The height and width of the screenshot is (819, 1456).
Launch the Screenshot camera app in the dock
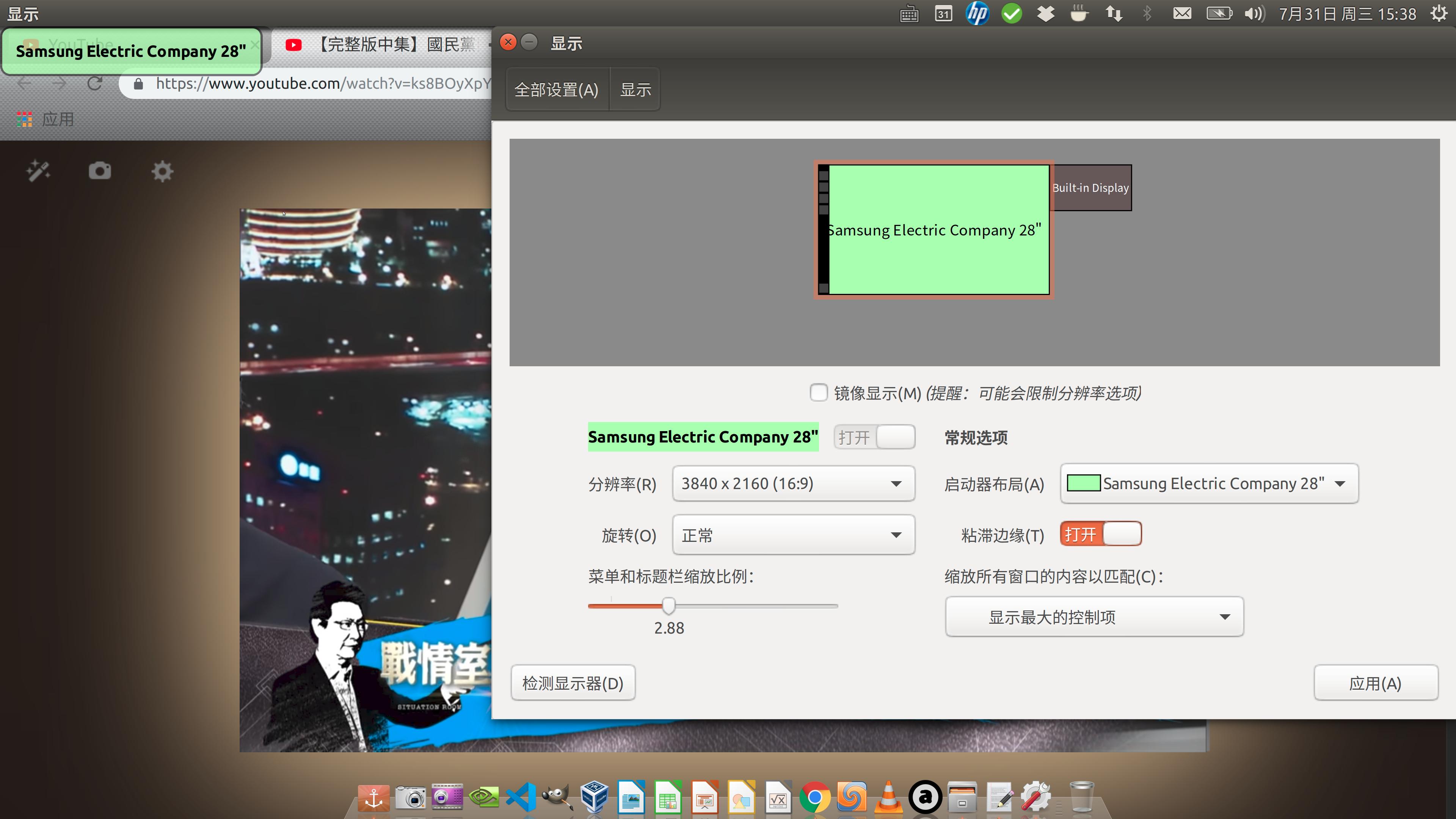(411, 797)
